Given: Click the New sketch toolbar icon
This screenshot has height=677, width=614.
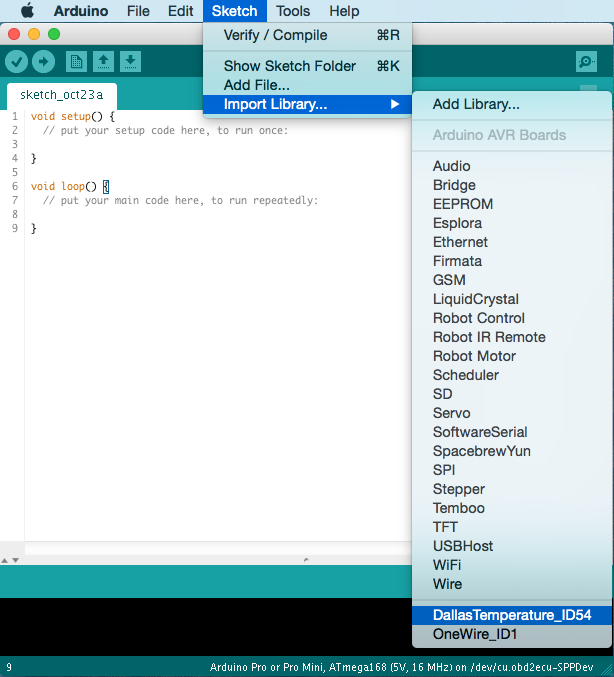Looking at the screenshot, I should click(x=76, y=62).
